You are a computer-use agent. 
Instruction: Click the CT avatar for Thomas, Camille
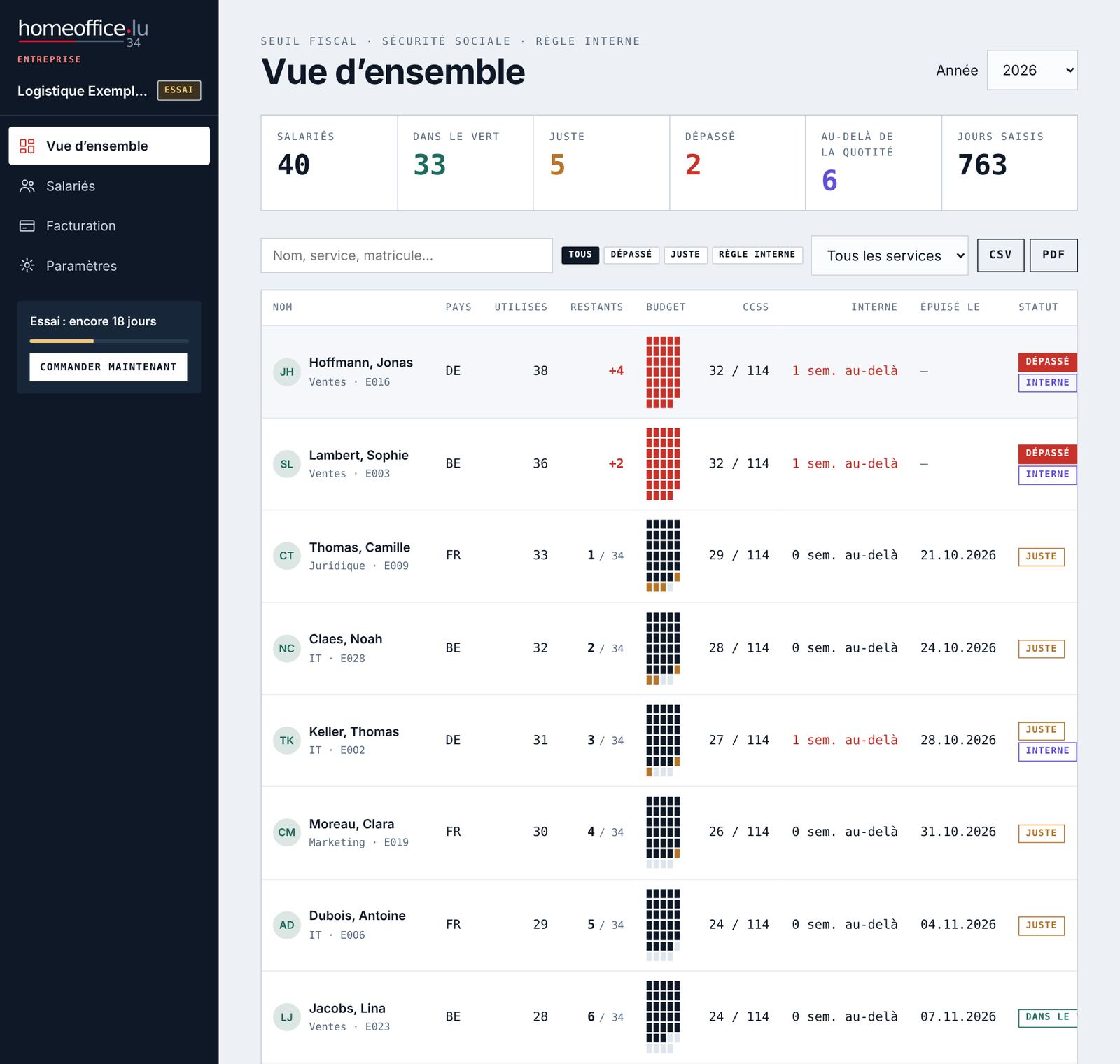point(287,556)
